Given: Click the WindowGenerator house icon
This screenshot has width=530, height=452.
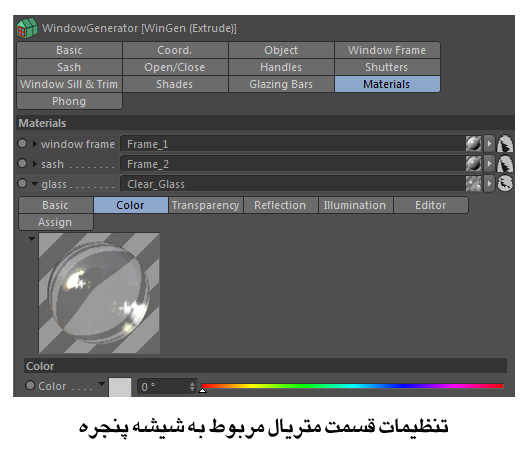Looking at the screenshot, I should click(27, 28).
